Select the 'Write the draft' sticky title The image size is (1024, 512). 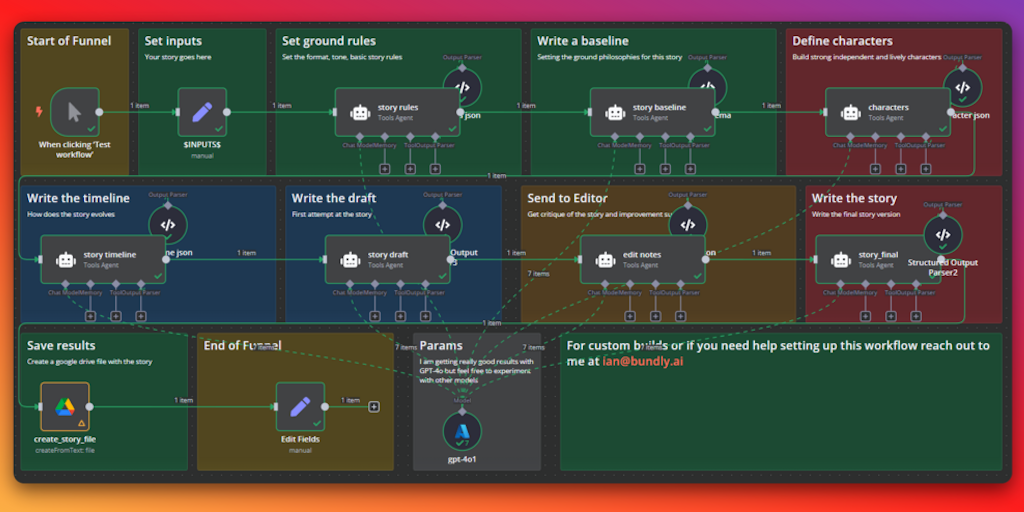[x=334, y=198]
